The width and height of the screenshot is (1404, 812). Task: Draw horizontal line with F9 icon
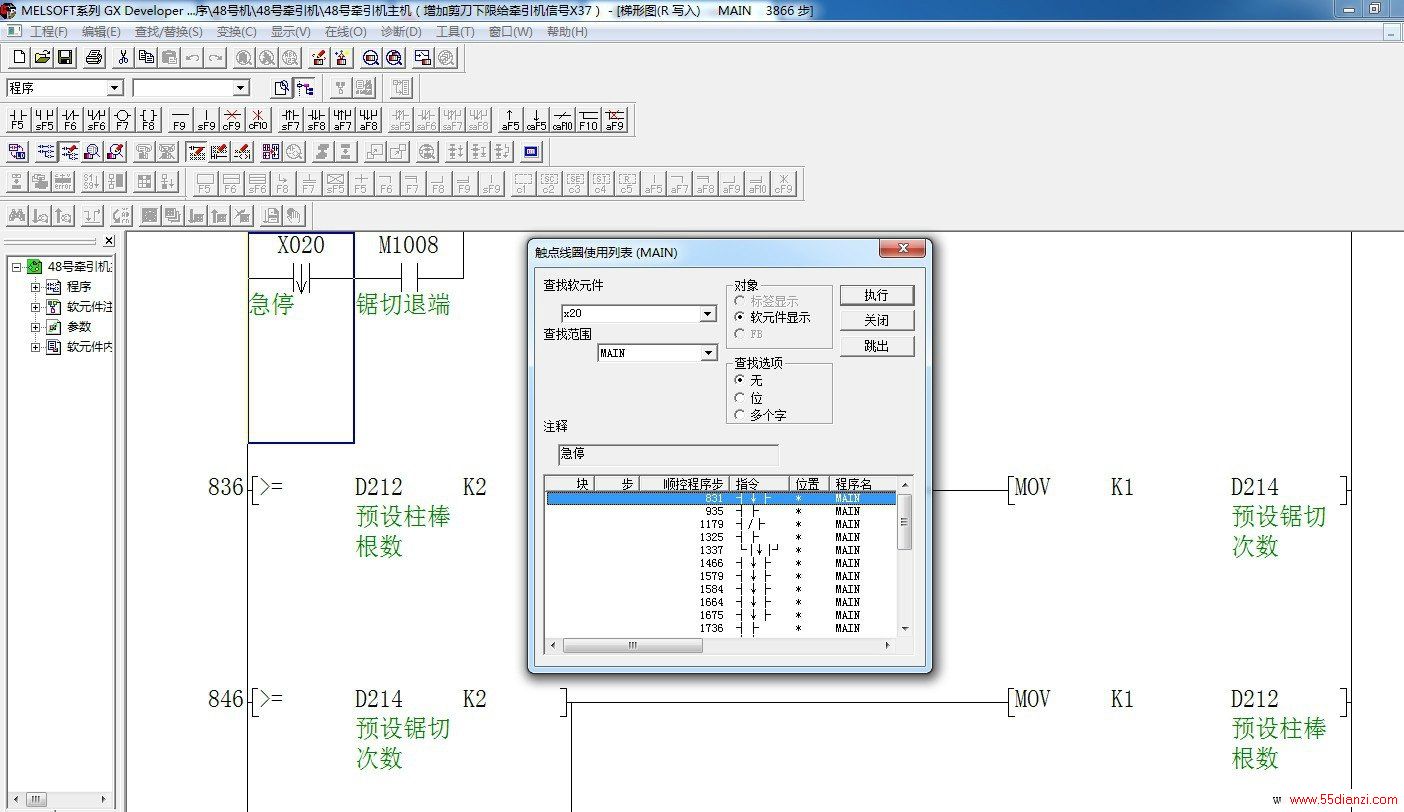tap(180, 120)
